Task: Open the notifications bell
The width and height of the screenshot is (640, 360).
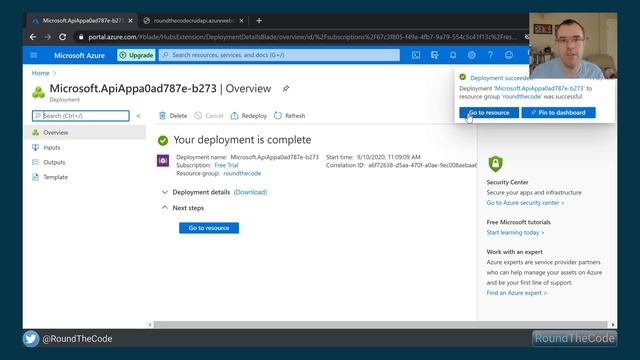Action: [x=453, y=55]
